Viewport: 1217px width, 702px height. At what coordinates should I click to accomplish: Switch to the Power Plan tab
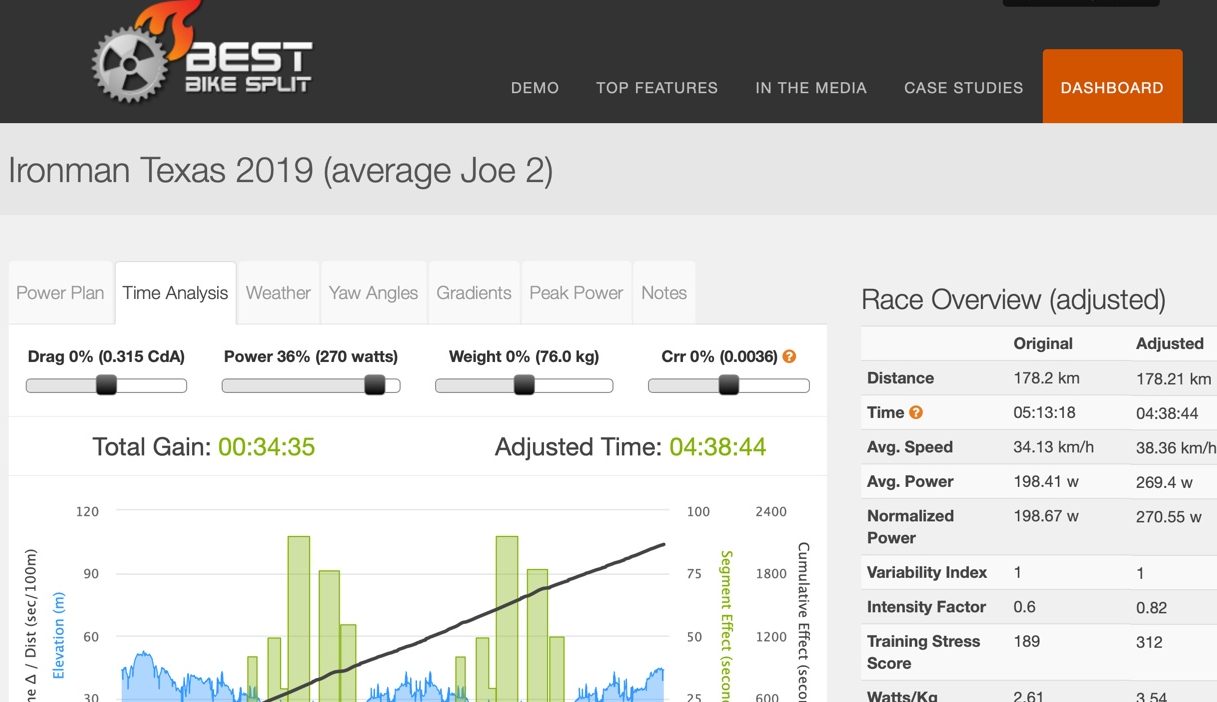pyautogui.click(x=60, y=293)
